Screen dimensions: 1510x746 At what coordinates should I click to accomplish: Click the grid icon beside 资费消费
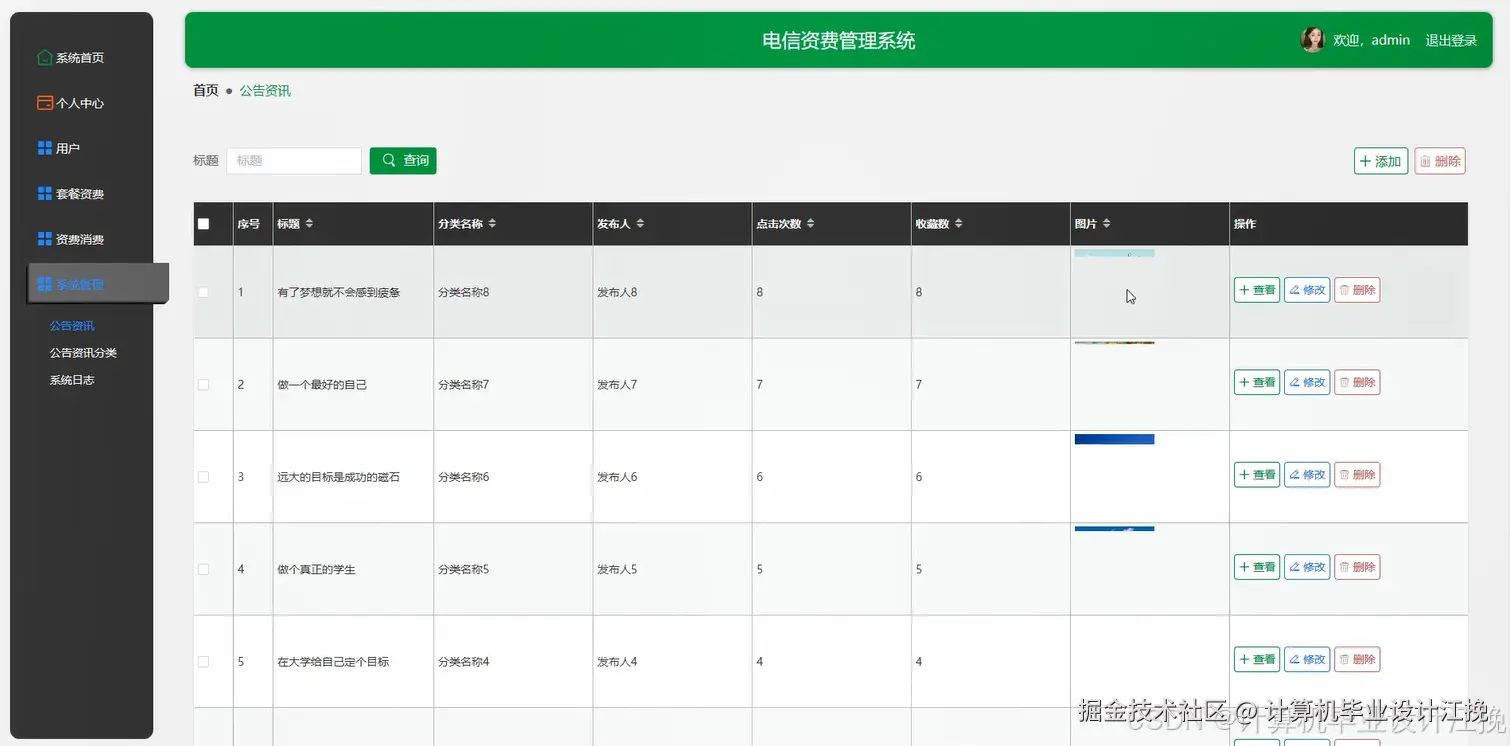pyautogui.click(x=45, y=239)
